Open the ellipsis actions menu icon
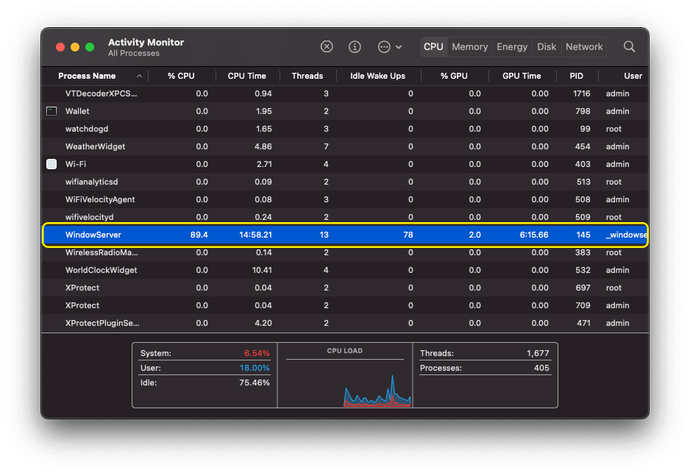Screen dimensions: 690x473 384,47
